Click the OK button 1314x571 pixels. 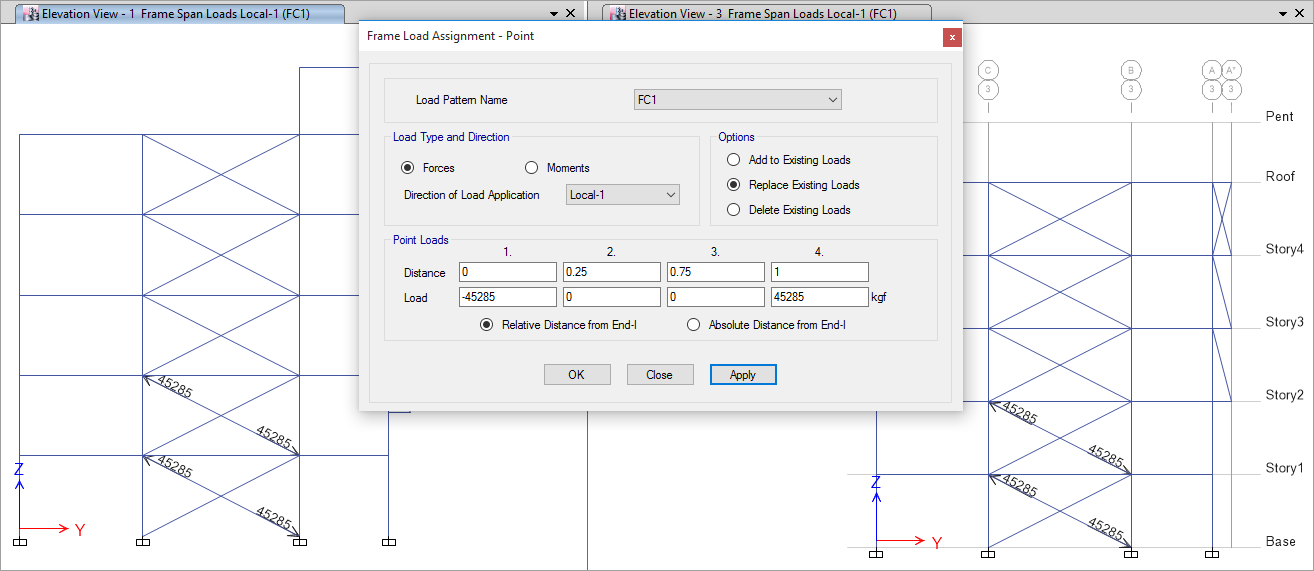tap(577, 375)
